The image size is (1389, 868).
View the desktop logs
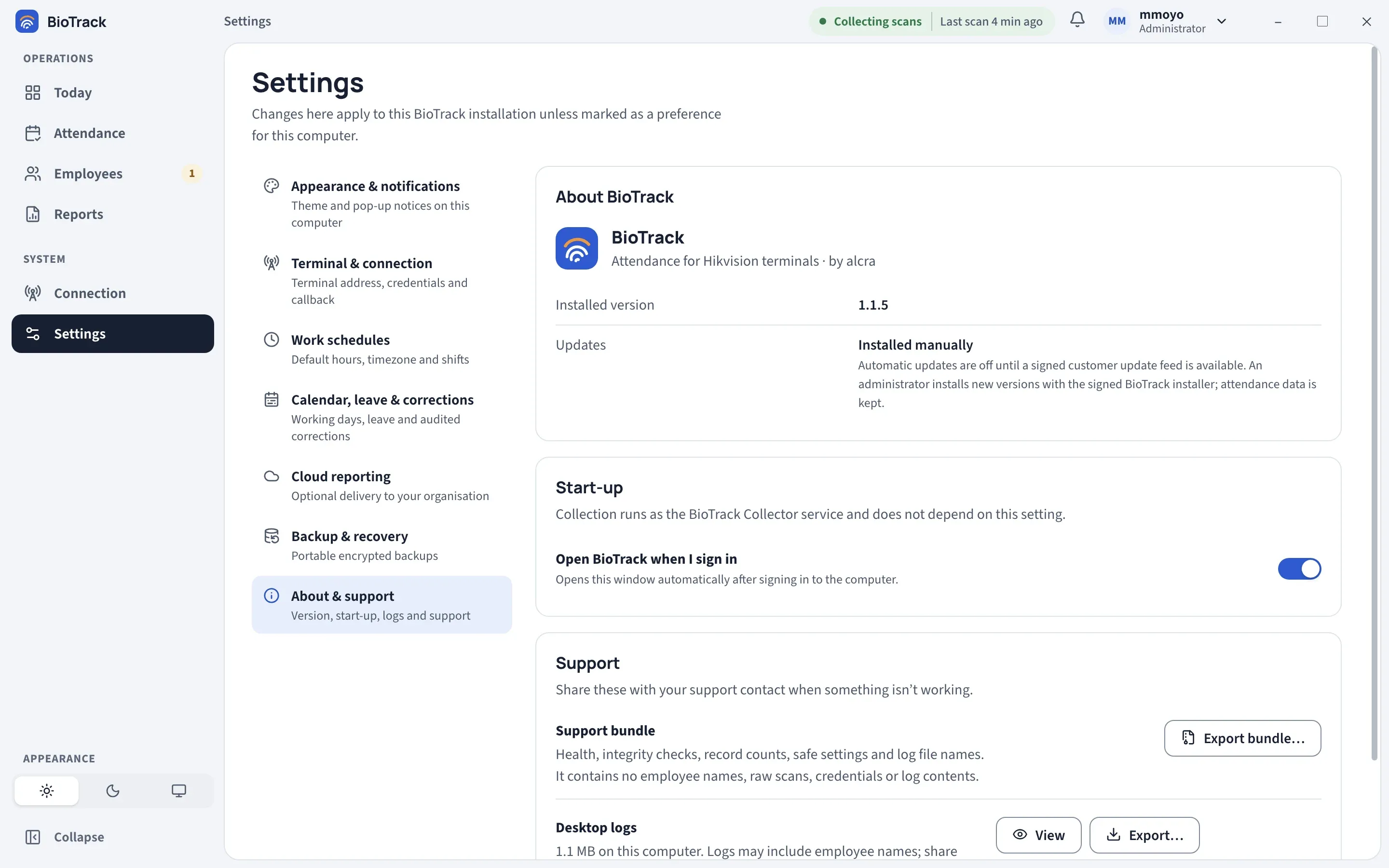coord(1038,835)
